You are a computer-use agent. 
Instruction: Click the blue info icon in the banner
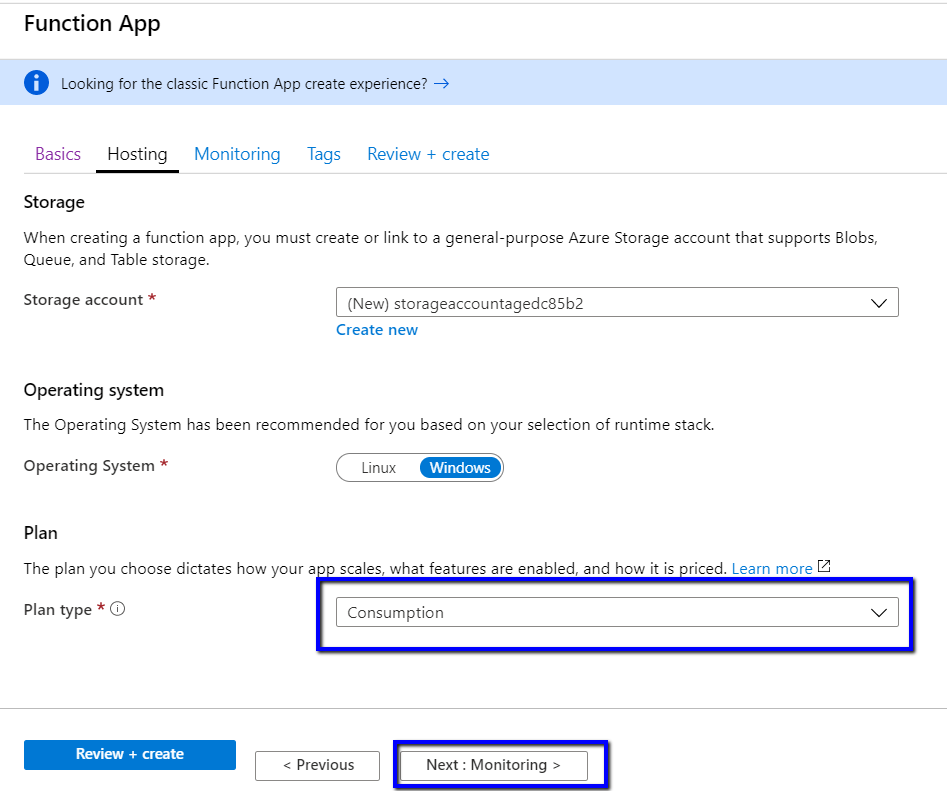tap(36, 83)
